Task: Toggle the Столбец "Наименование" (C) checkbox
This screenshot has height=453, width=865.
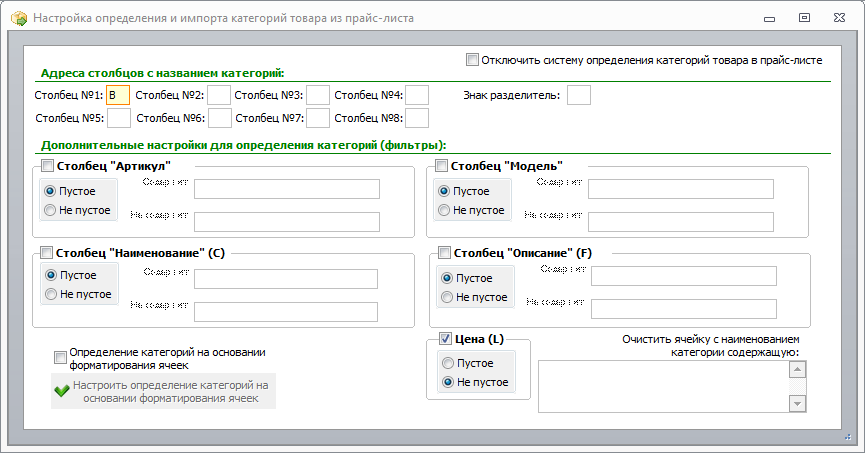Action: click(46, 253)
